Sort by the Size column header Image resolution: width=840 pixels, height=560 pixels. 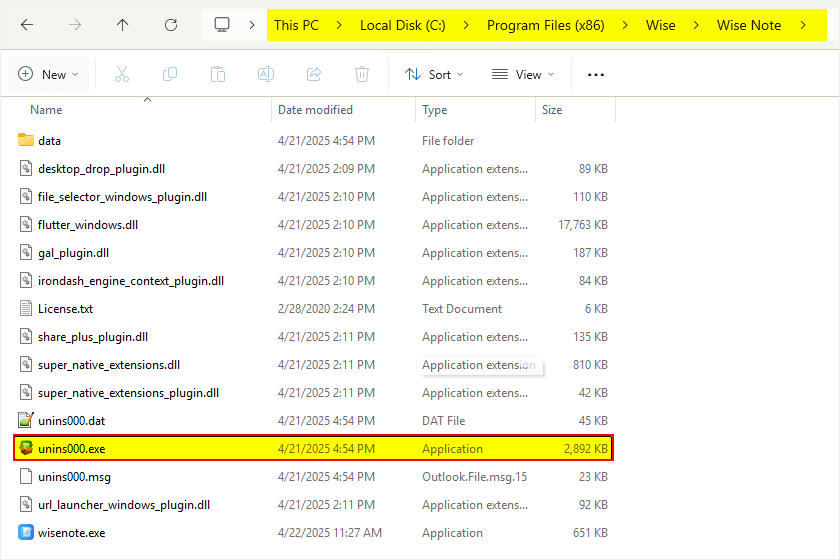click(552, 110)
